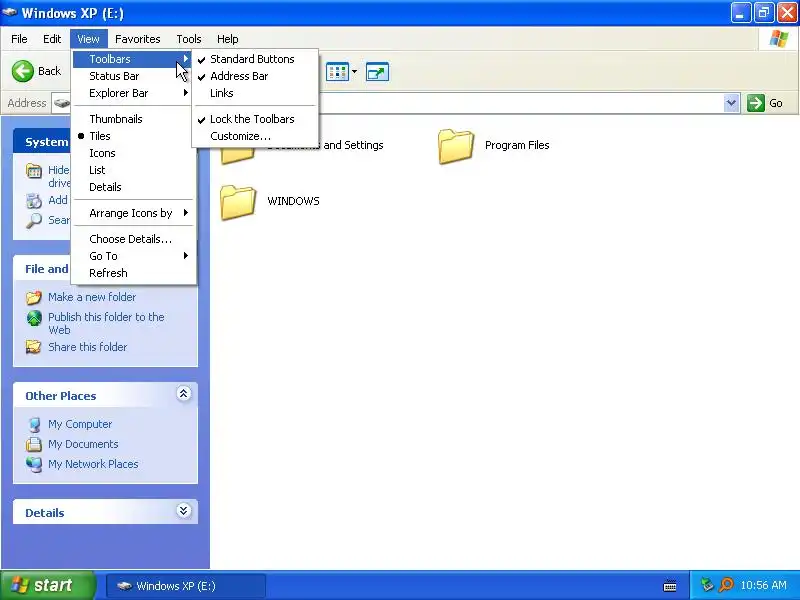800x600 pixels.
Task: Open the Address bar dropdown arrow
Action: coord(731,103)
